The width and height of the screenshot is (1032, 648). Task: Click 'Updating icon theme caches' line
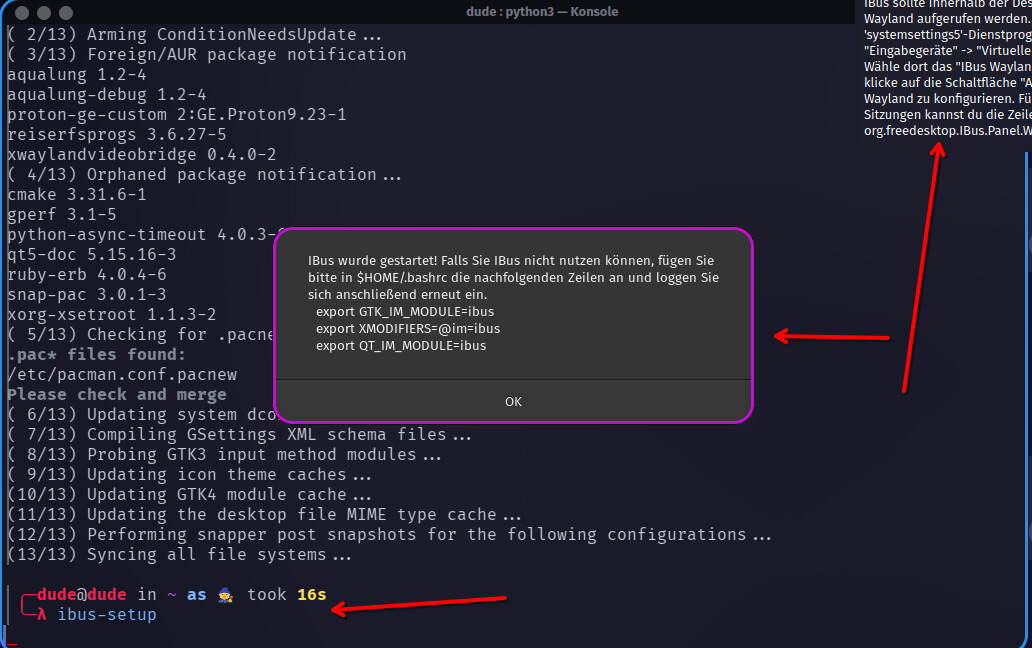tap(190, 474)
